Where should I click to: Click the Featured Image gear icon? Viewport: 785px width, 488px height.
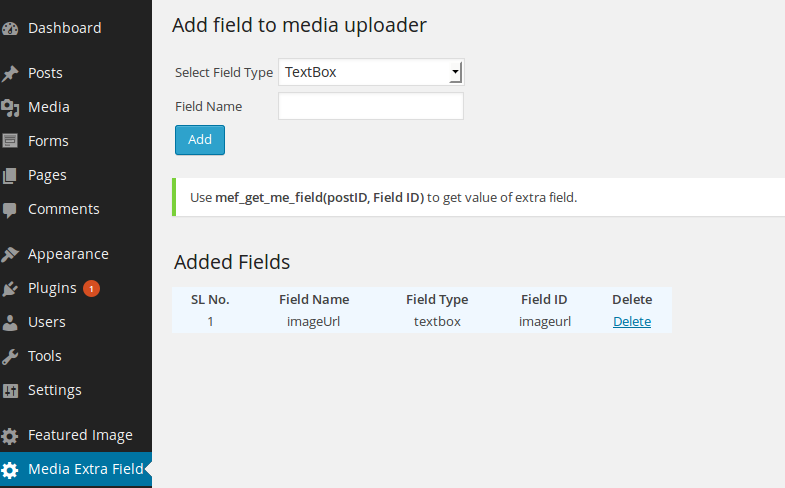(10, 436)
